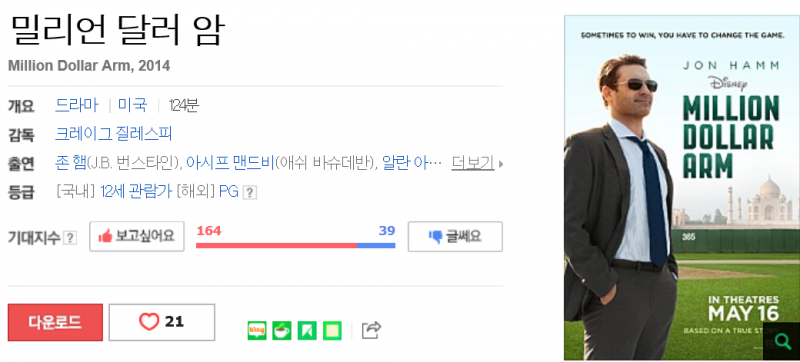Click the Million Dollar Arm poster
This screenshot has height=362, width=800.
coord(682,188)
